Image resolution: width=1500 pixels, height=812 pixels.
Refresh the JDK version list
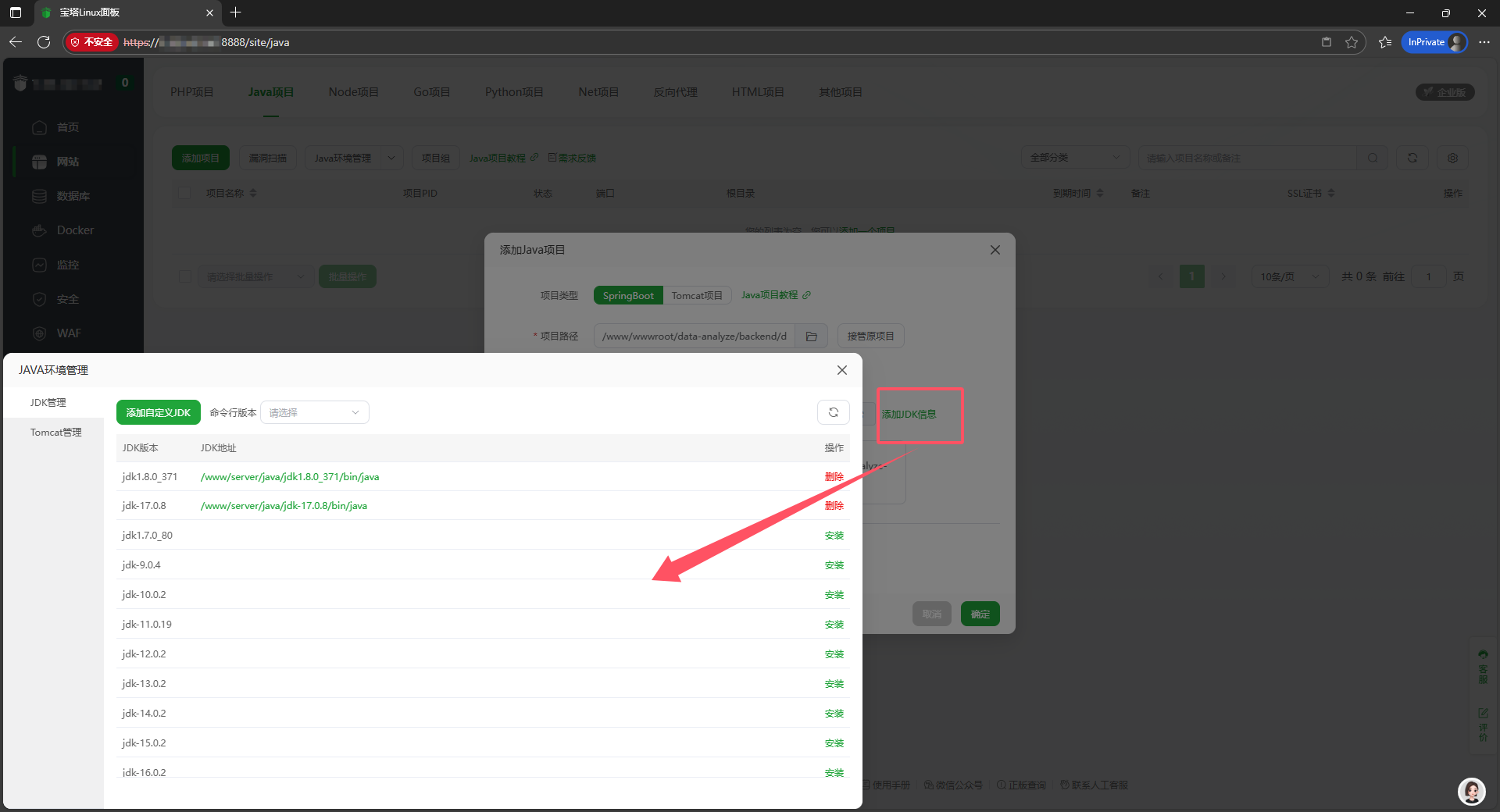tap(834, 412)
